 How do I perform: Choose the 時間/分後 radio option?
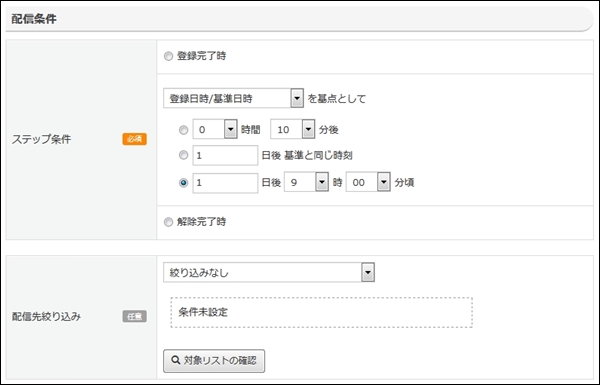(x=184, y=130)
